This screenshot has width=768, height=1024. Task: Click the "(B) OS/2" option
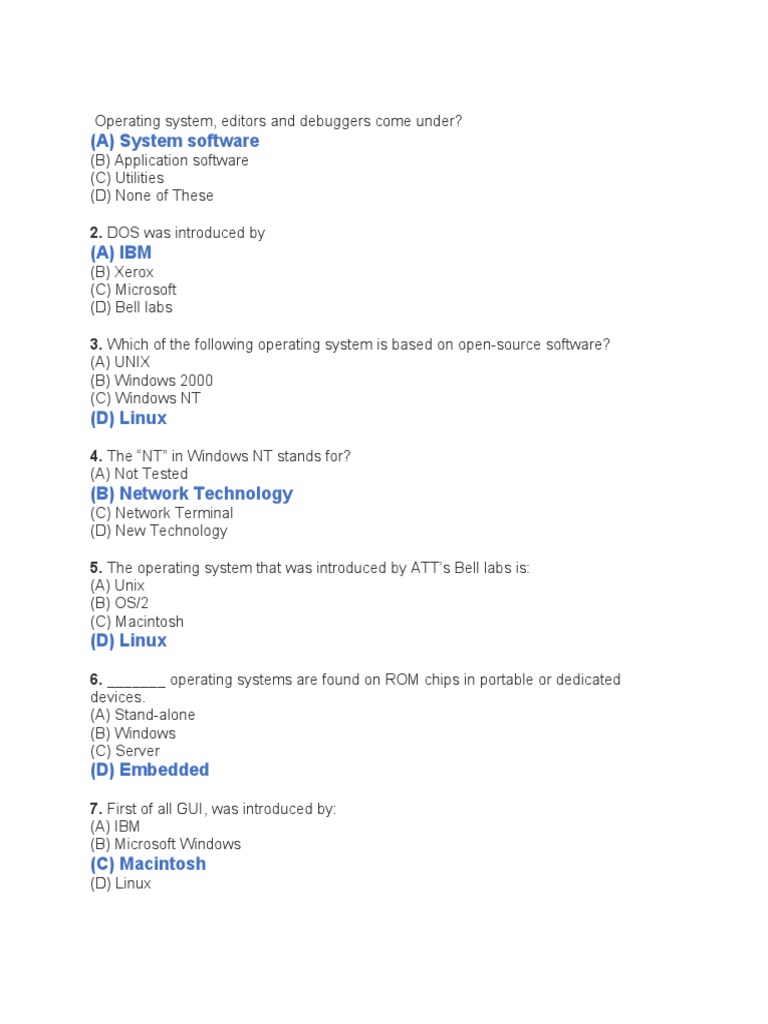[x=122, y=603]
